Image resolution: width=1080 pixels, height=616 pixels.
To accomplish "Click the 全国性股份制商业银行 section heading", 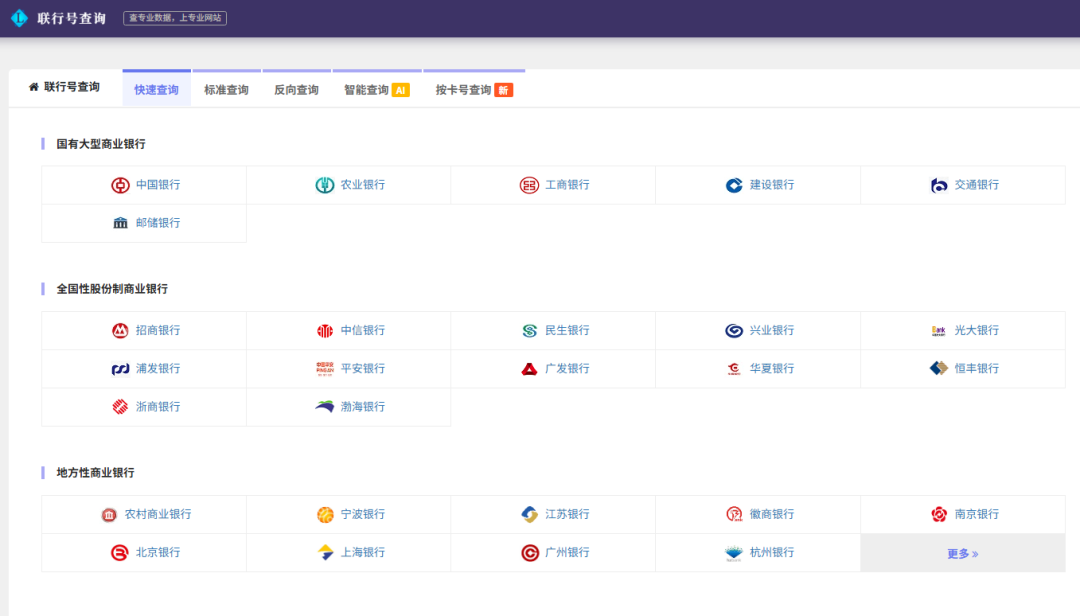I will point(112,289).
